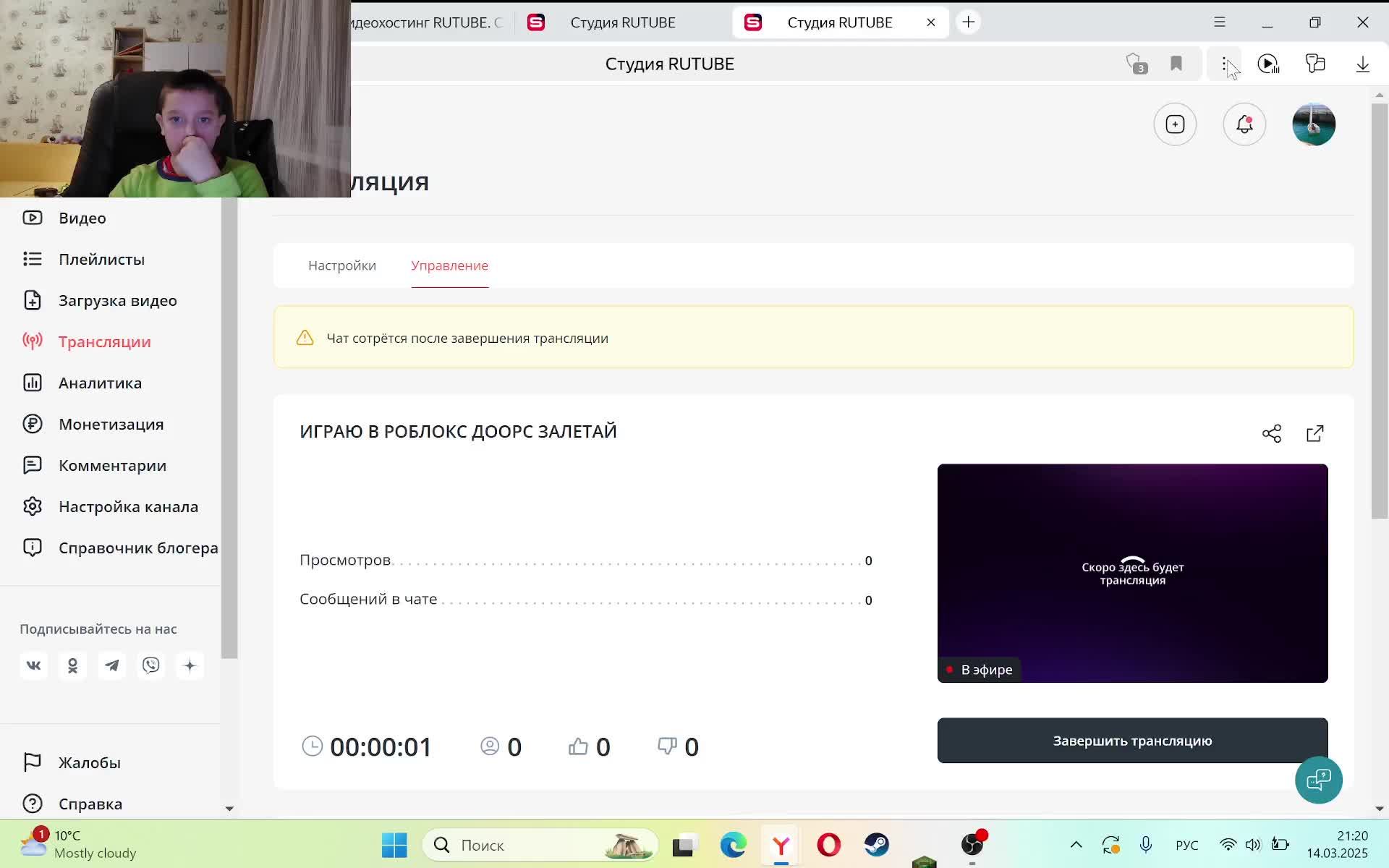Open Opera browser from taskbar
Image resolution: width=1389 pixels, height=868 pixels.
tap(828, 845)
